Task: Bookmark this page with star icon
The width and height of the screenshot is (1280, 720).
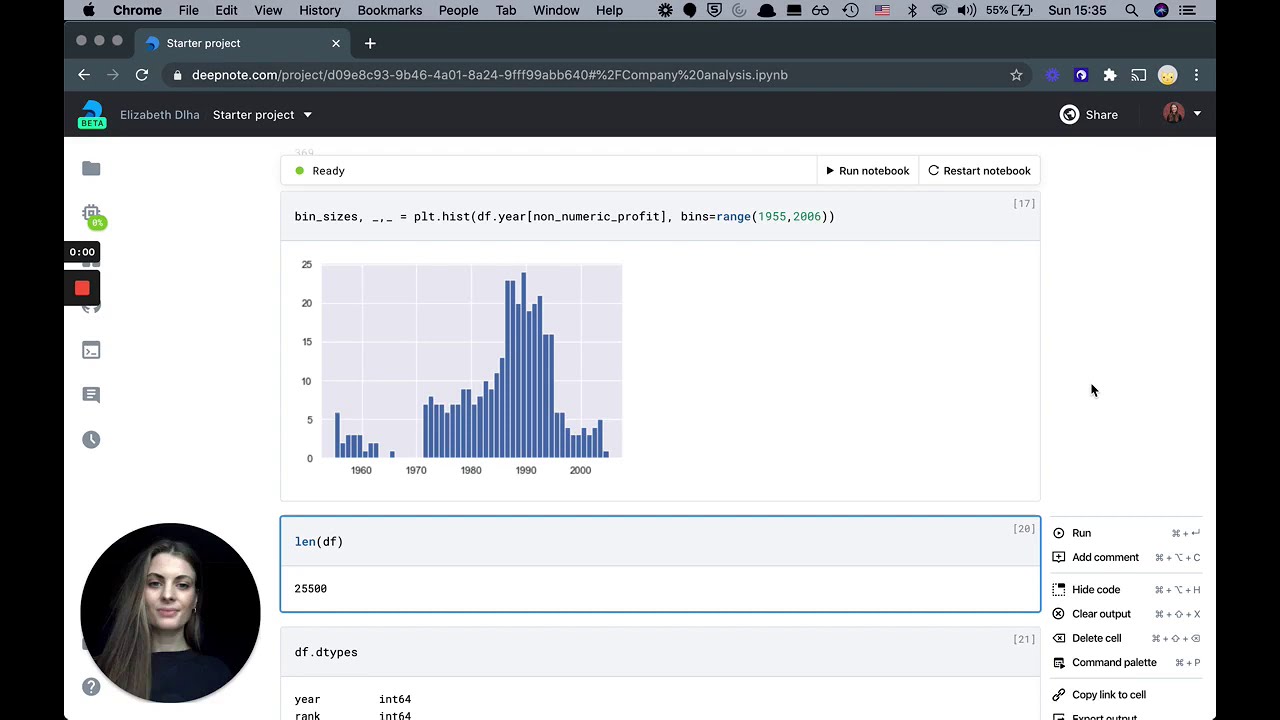Action: (1016, 75)
